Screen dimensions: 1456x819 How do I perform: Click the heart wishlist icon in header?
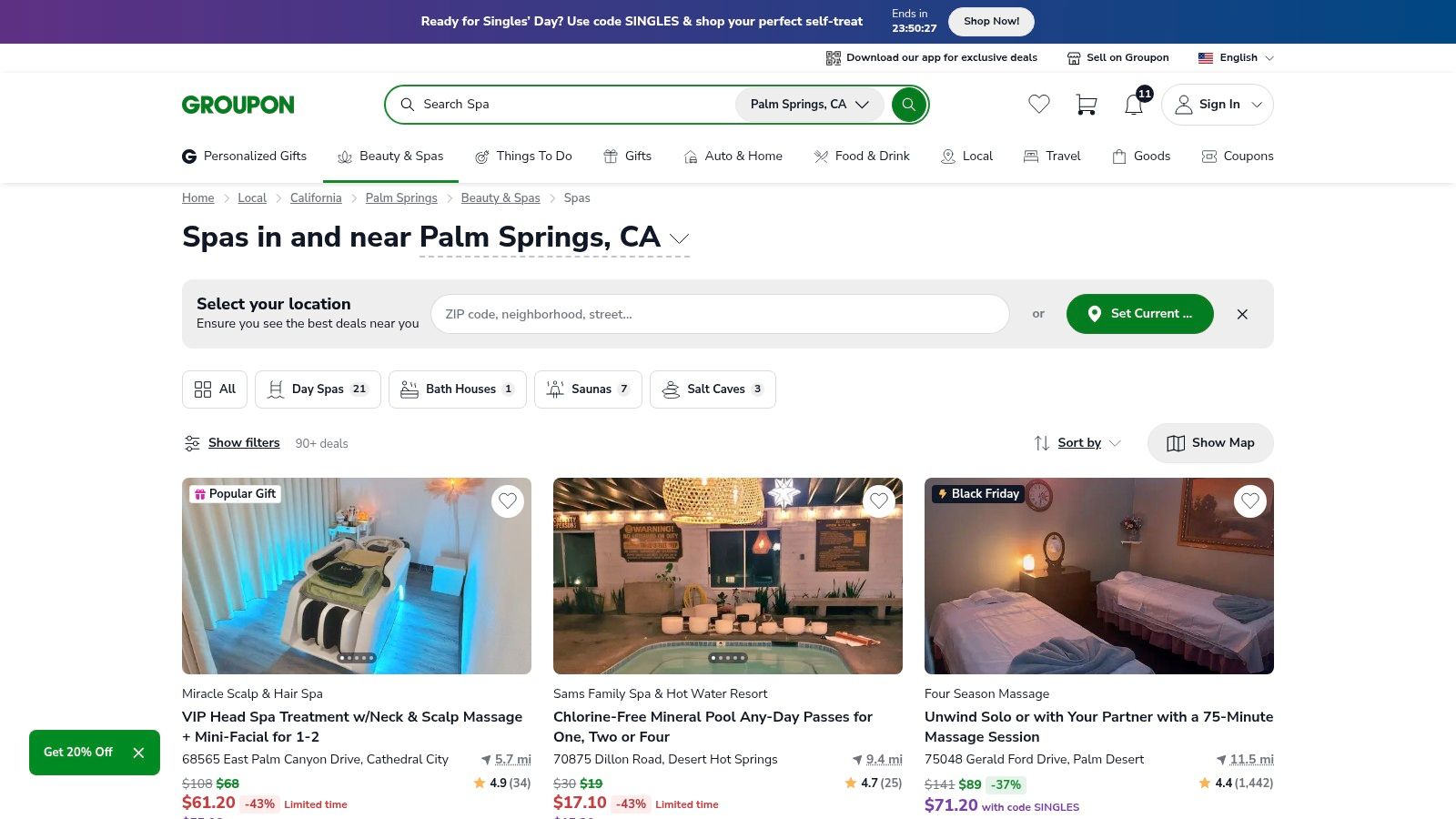pyautogui.click(x=1038, y=104)
